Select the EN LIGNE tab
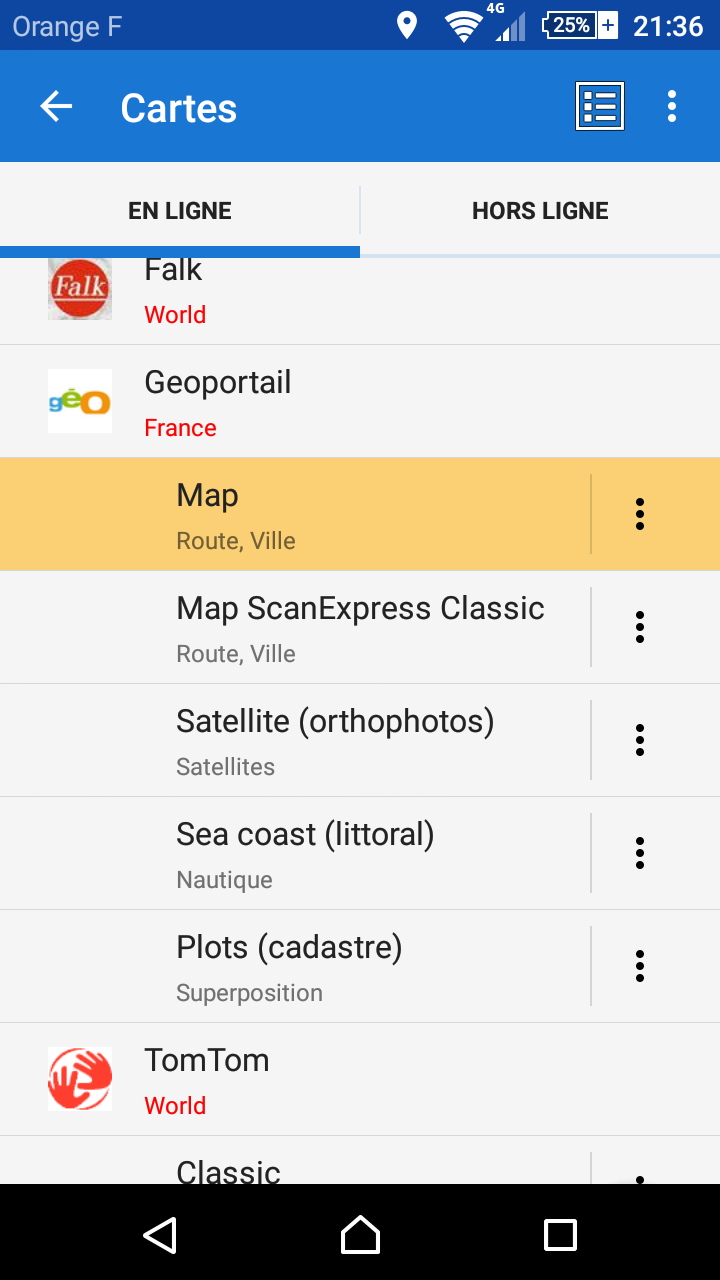The height and width of the screenshot is (1280, 720). pos(180,211)
